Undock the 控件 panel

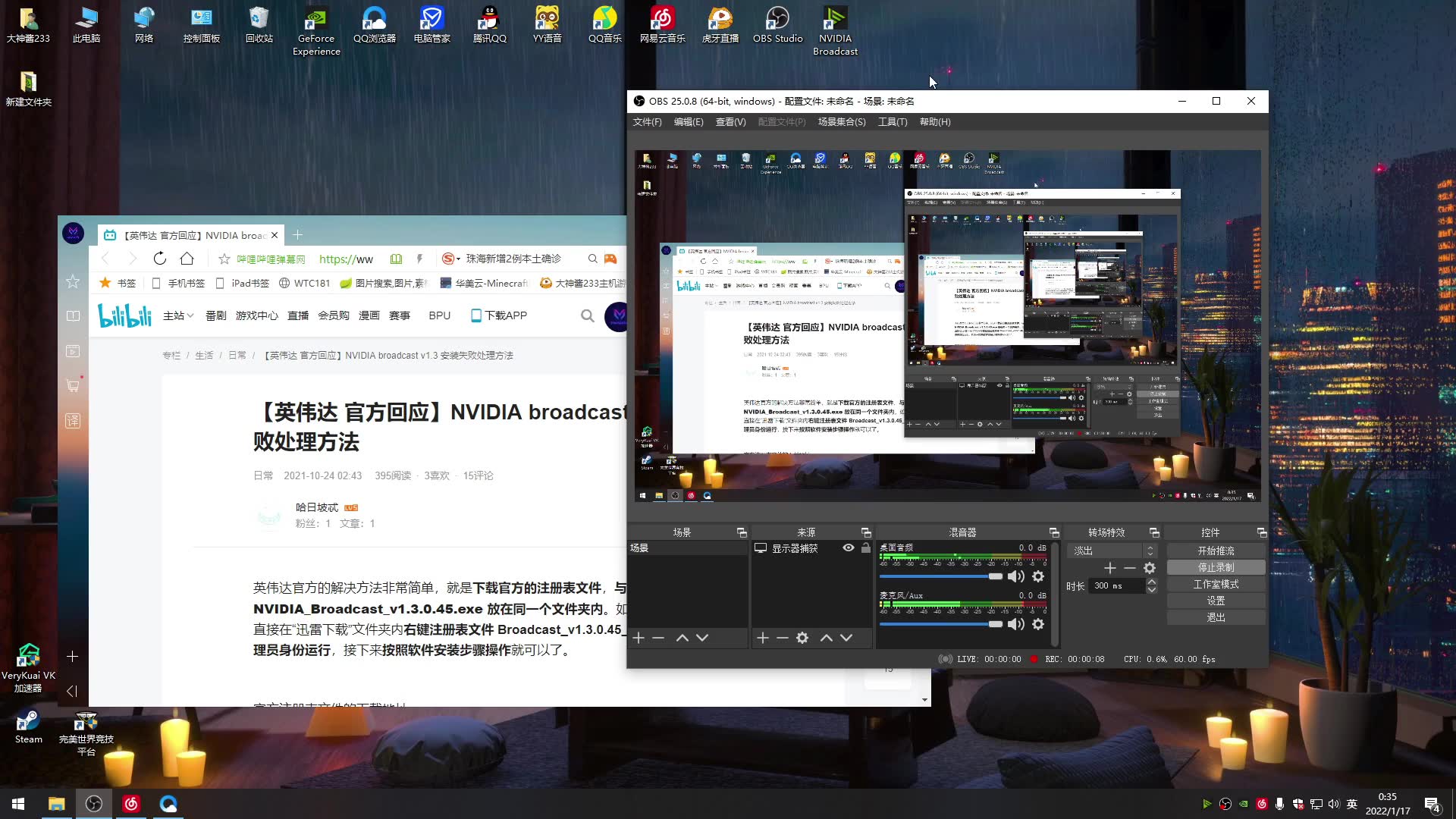(1262, 532)
